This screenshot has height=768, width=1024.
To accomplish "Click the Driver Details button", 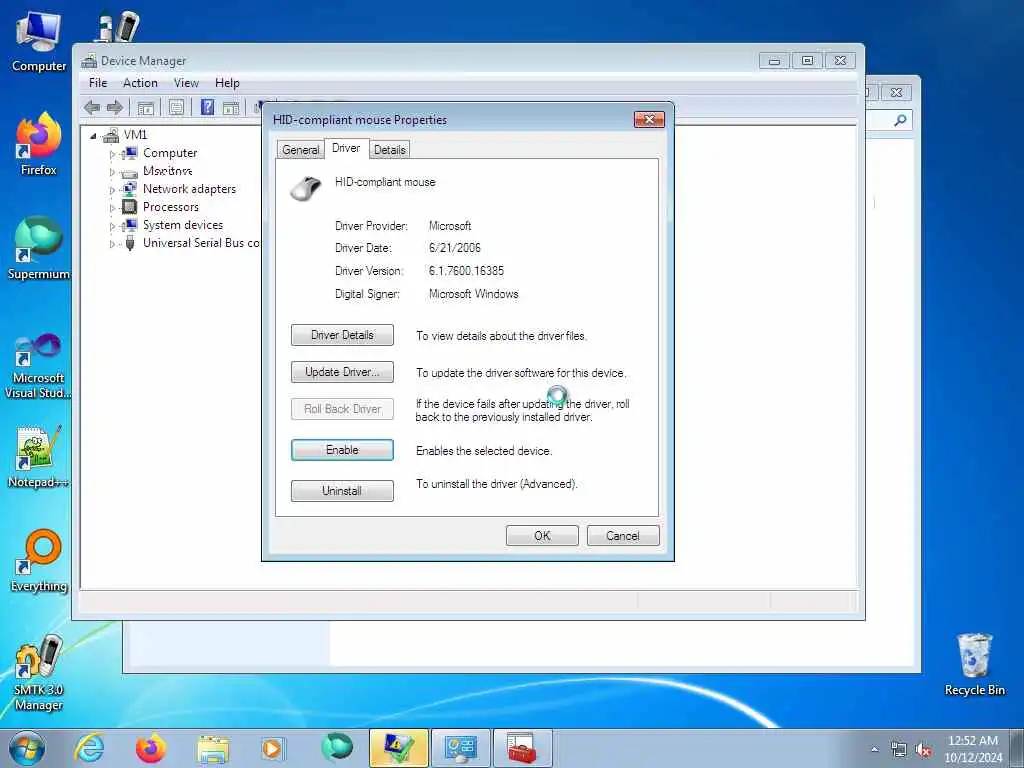I will click(x=342, y=335).
